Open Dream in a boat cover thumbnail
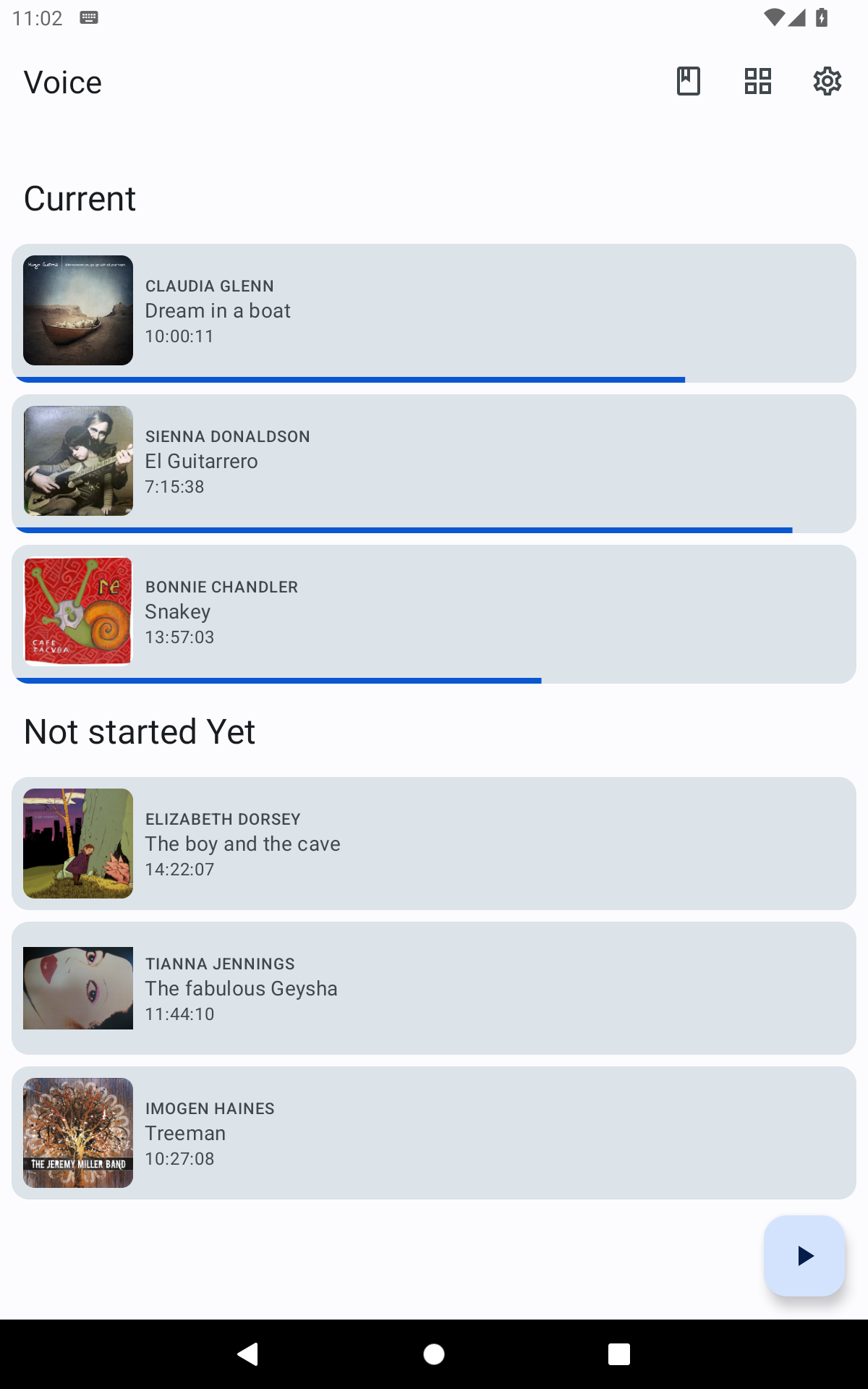 (78, 310)
